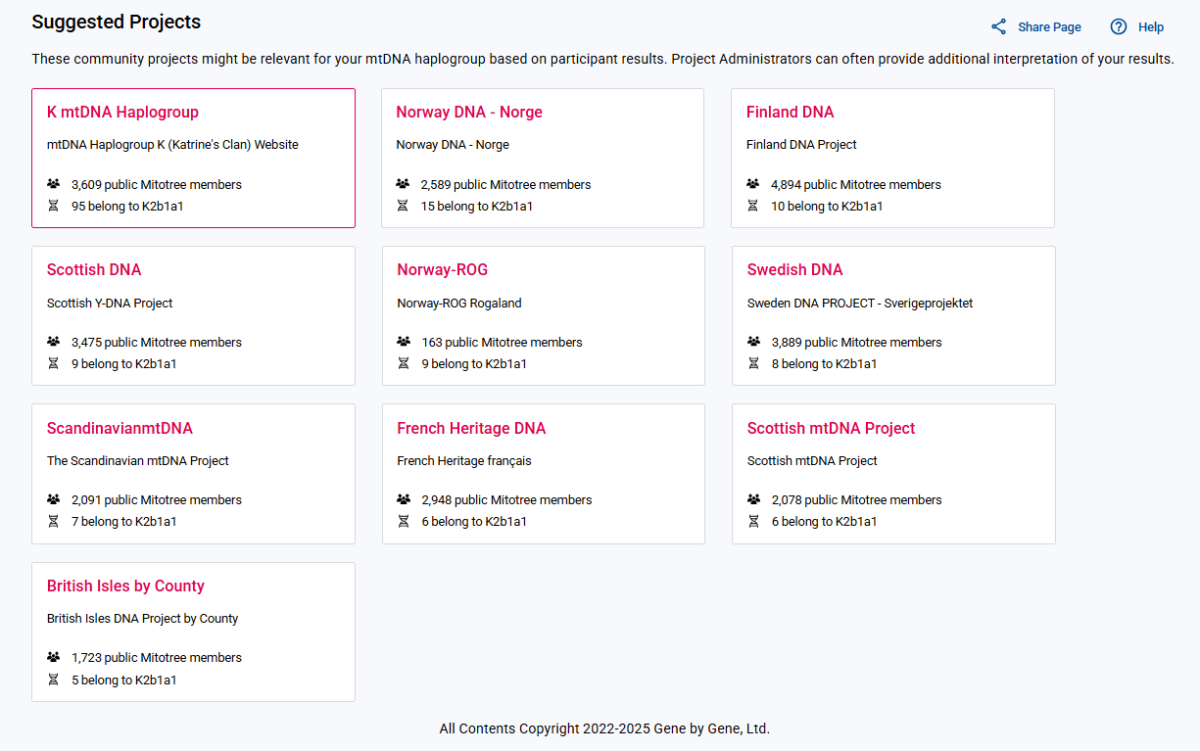
Task: Click members icon in British Isles by County card
Action: point(54,658)
